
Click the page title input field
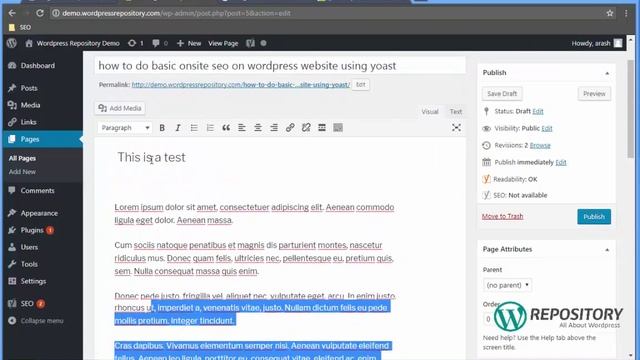[x=280, y=65]
